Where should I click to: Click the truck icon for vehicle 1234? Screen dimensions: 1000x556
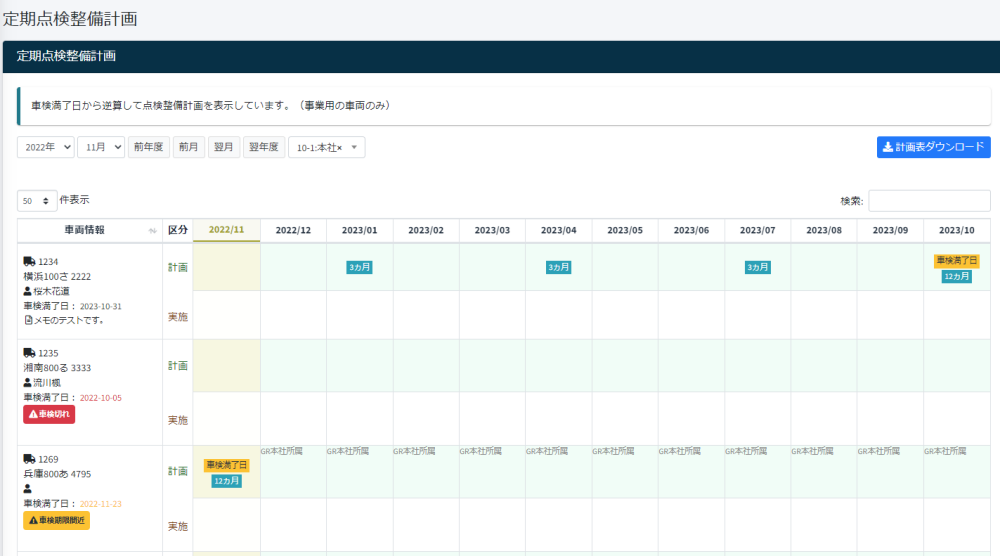pyautogui.click(x=29, y=262)
